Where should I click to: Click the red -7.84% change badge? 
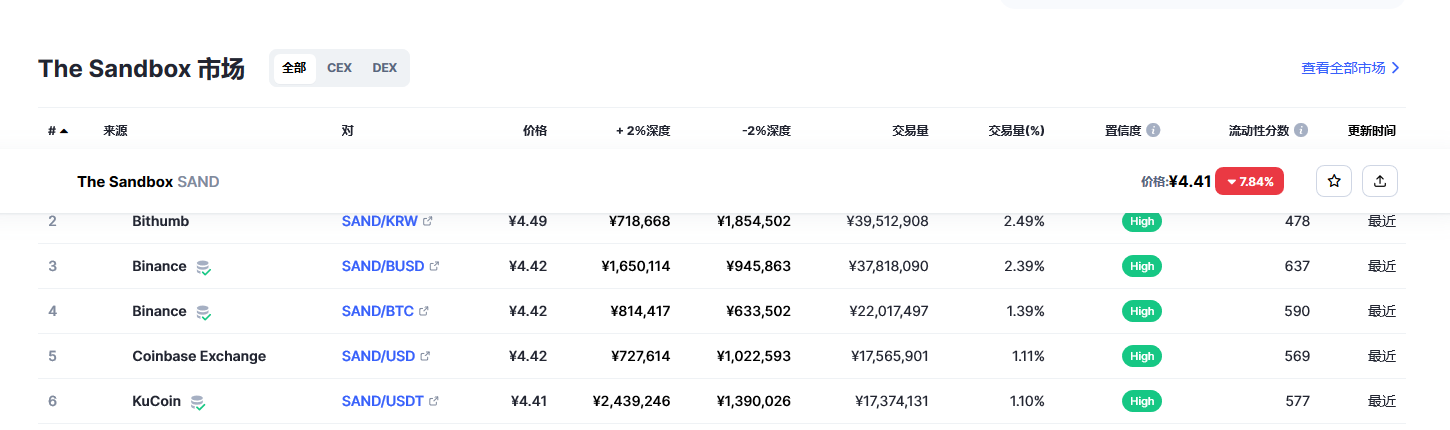(1249, 181)
